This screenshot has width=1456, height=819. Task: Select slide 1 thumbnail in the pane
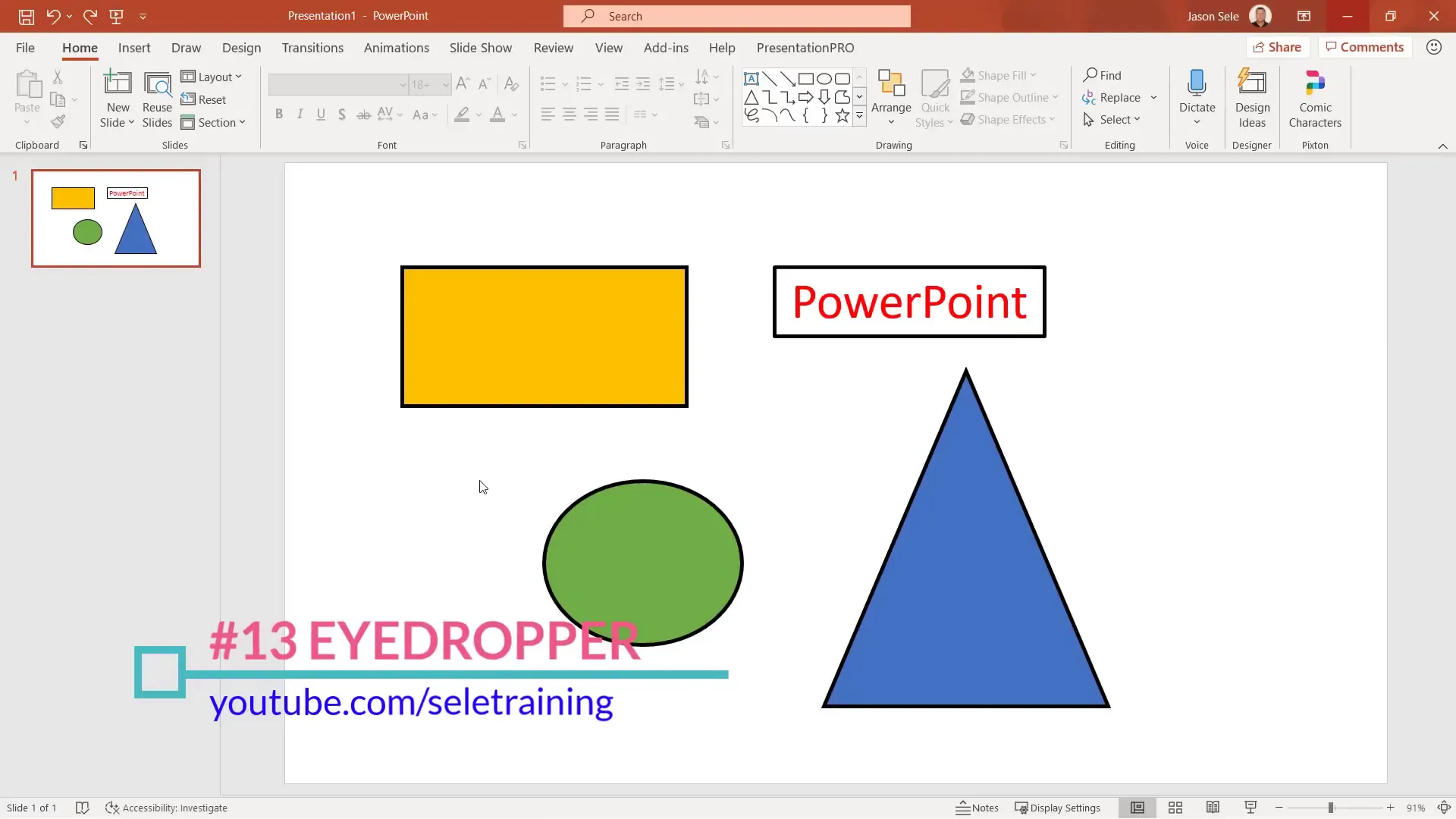point(115,218)
